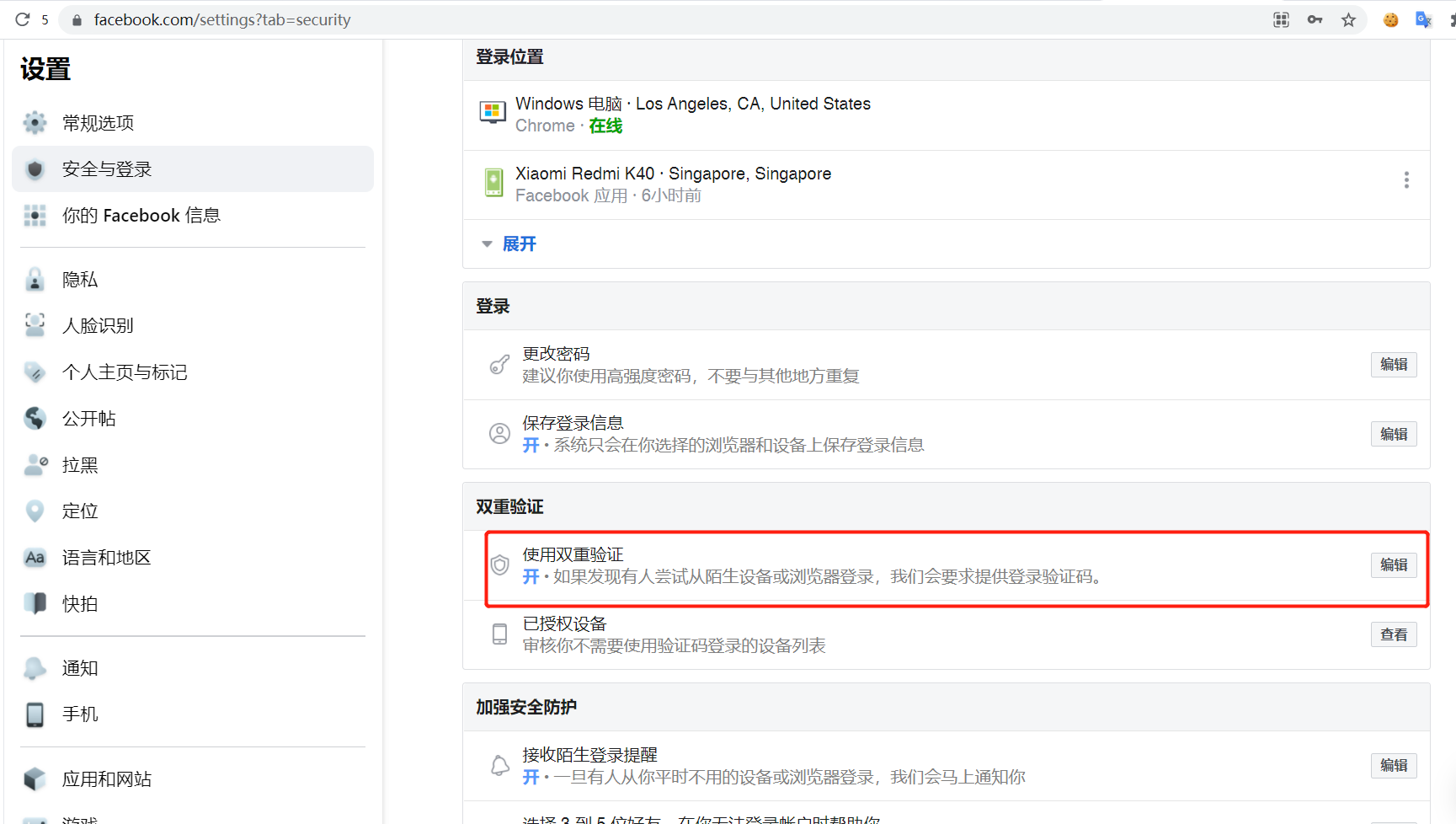Open 常规选项 settings
The width and height of the screenshot is (1456, 824).
tap(193, 123)
